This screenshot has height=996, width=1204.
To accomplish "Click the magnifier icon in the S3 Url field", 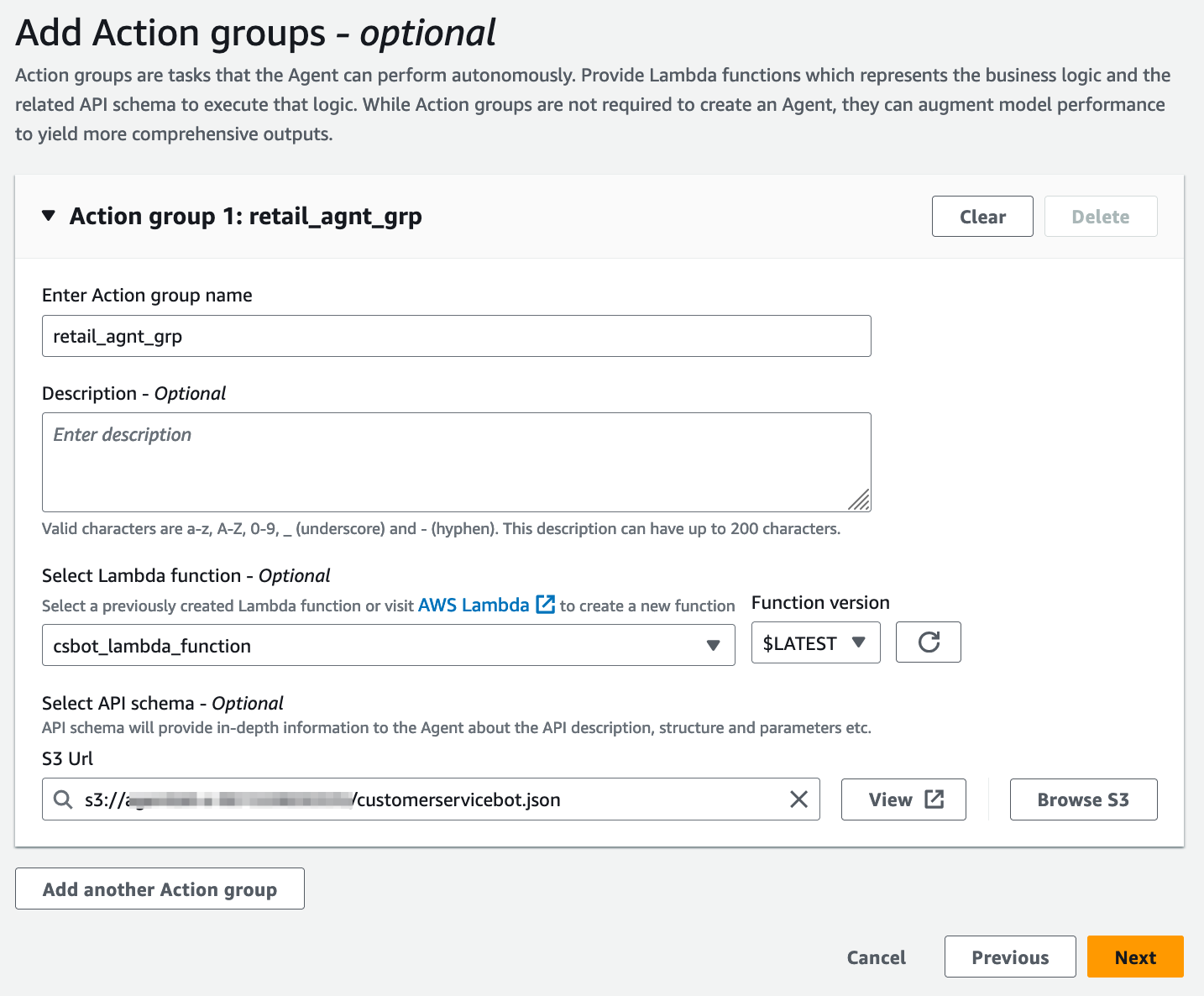I will 63,799.
